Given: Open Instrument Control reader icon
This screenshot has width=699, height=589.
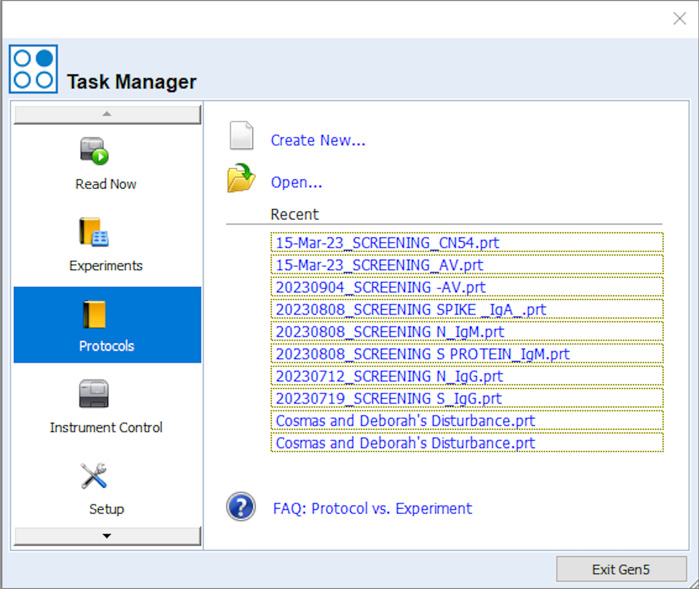Looking at the screenshot, I should click(x=94, y=394).
